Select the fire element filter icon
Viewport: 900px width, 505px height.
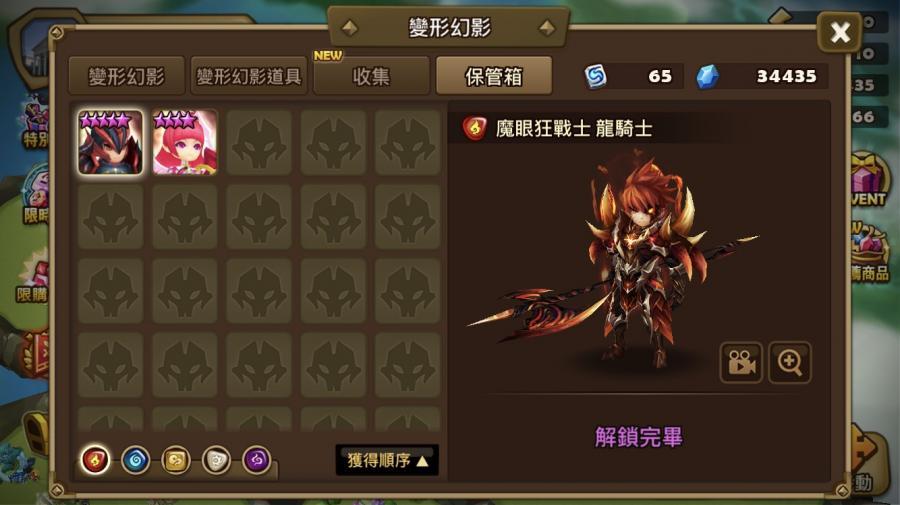95,460
